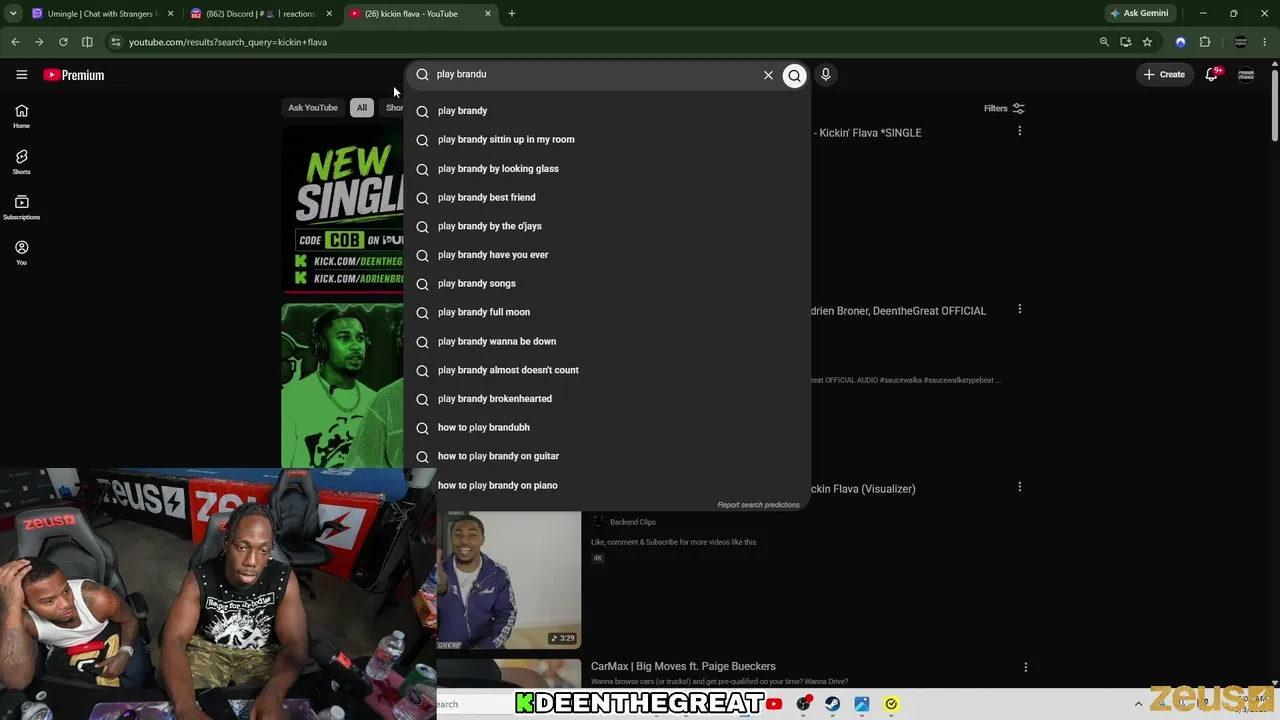Open the notifications bell

point(1211,74)
